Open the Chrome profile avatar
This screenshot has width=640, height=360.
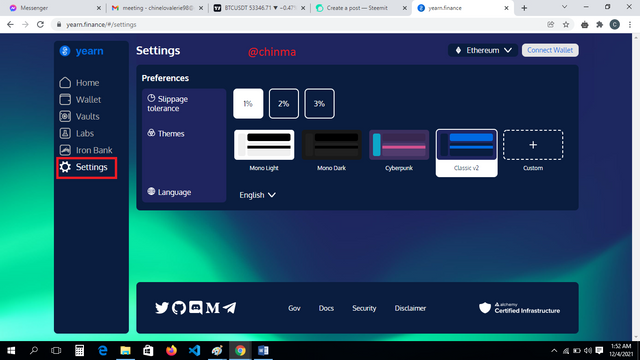click(x=615, y=24)
